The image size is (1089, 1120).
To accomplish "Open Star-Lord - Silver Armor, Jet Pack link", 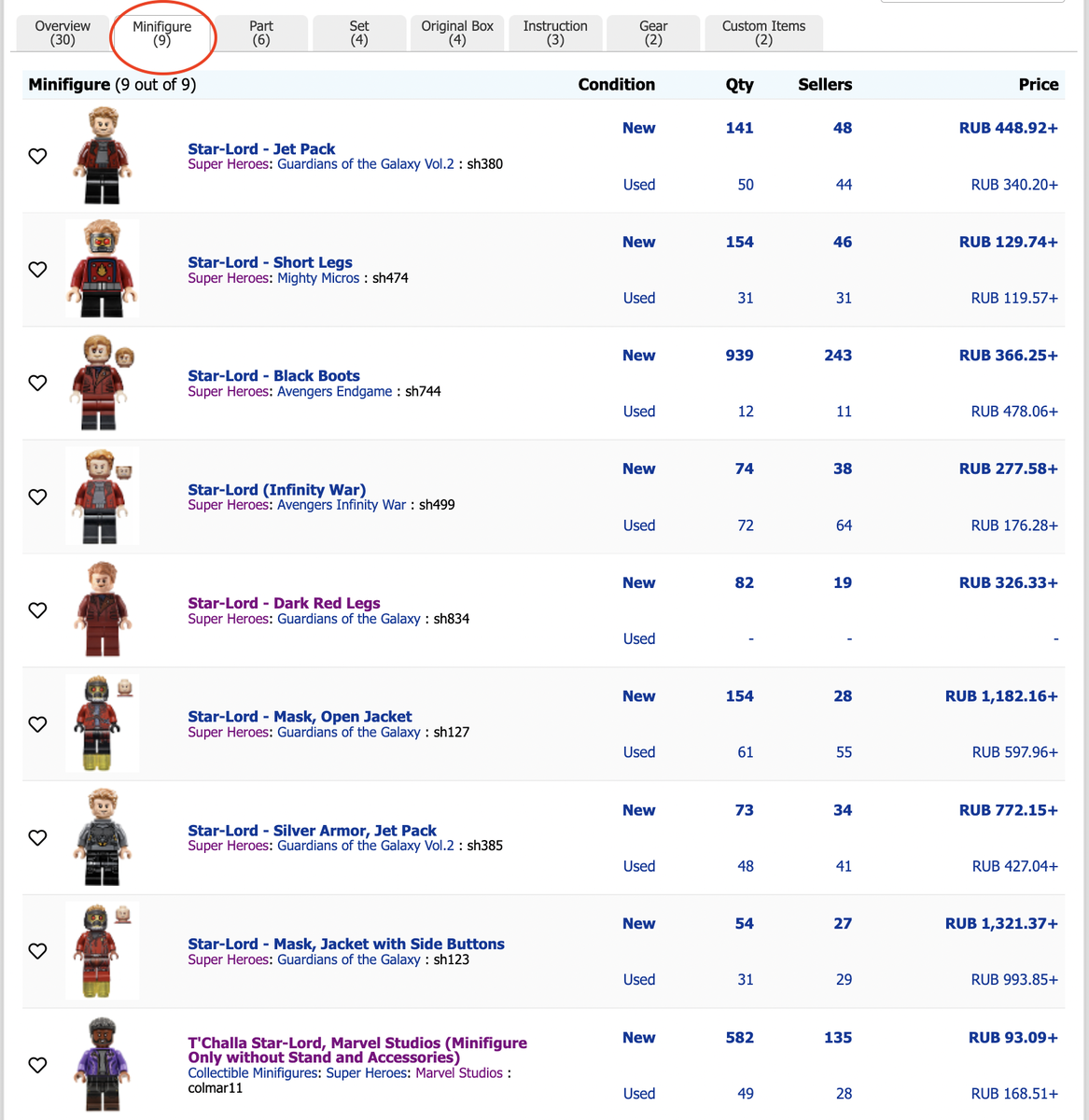I will pos(312,831).
